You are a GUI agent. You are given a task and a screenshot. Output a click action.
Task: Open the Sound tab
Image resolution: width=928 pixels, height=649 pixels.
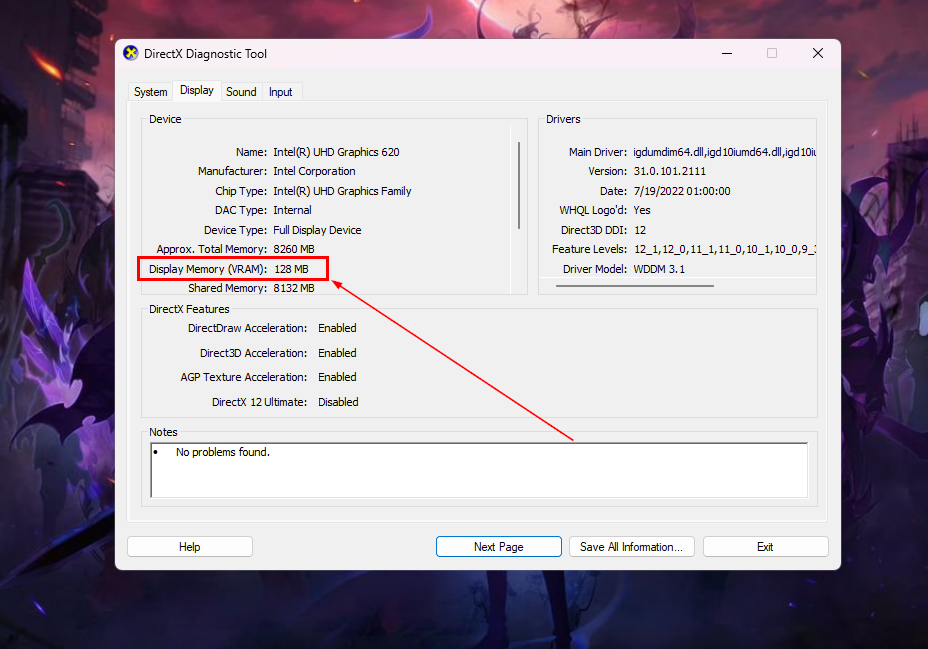click(x=241, y=92)
